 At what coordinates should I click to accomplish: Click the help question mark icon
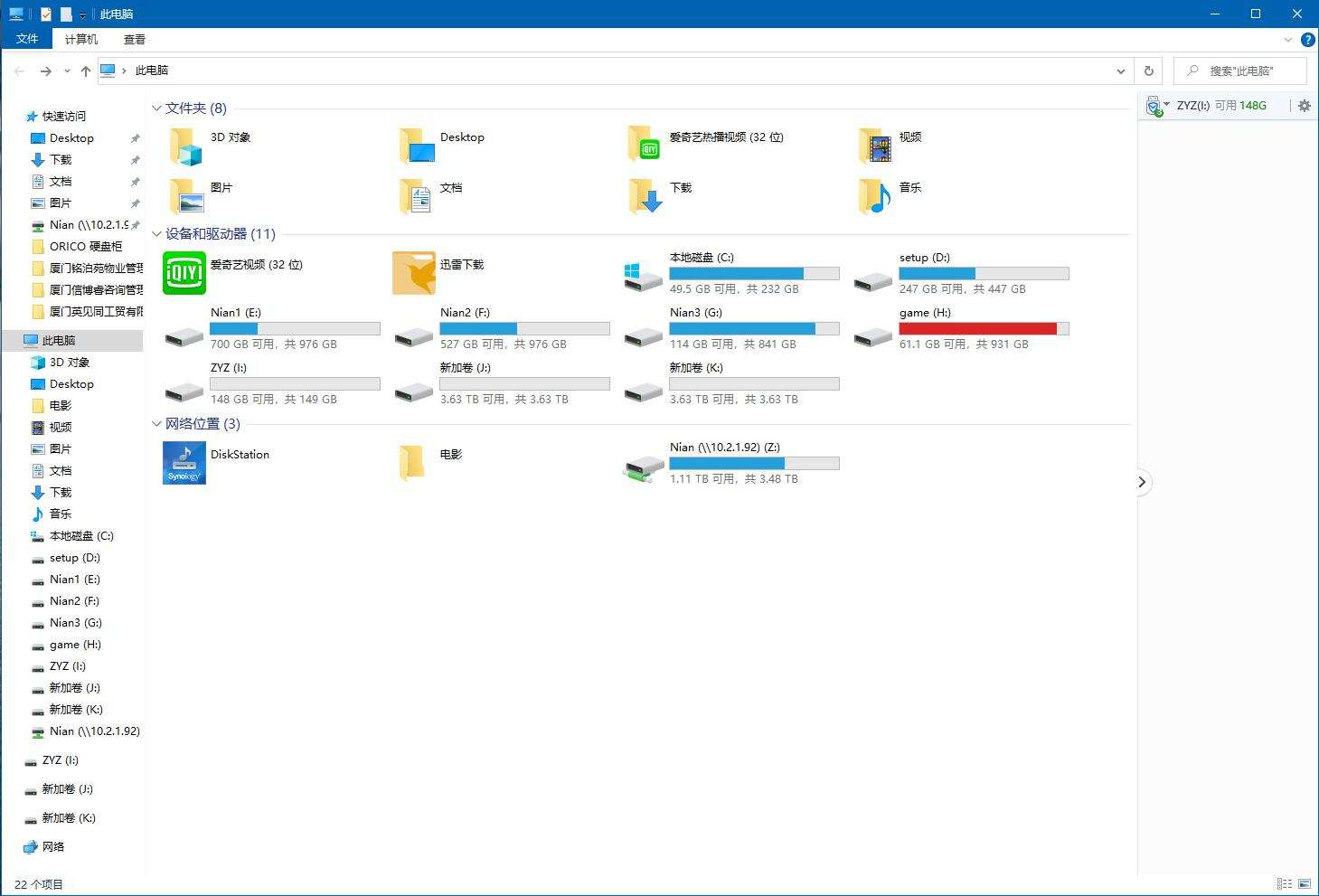coord(1307,40)
